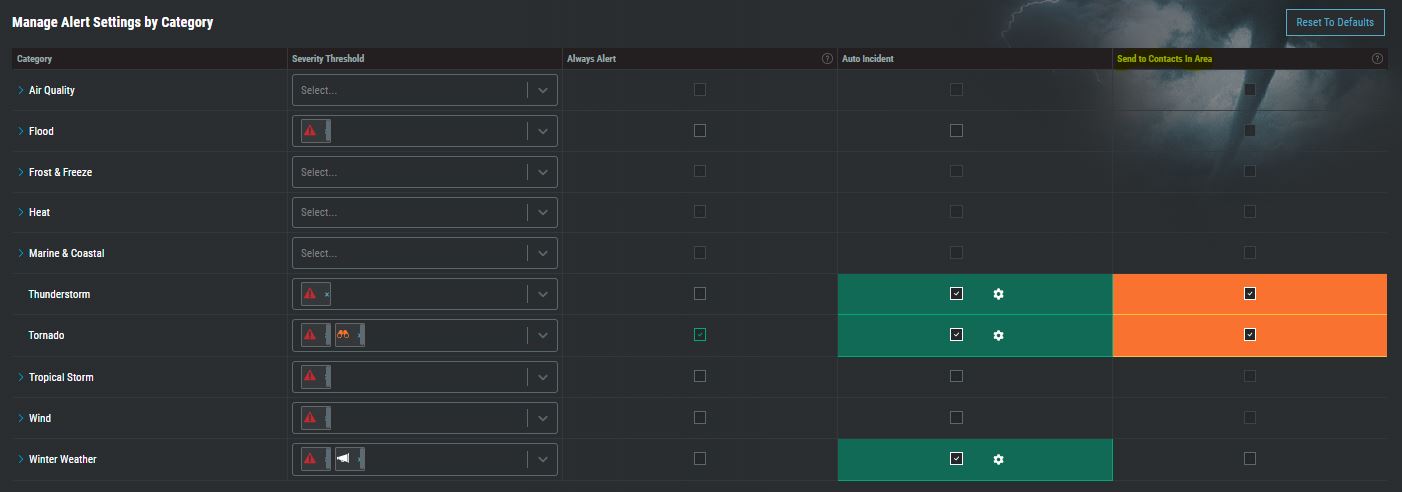The image size is (1402, 492).
Task: Click the Severity Threshold column header
Action: pyautogui.click(x=328, y=59)
